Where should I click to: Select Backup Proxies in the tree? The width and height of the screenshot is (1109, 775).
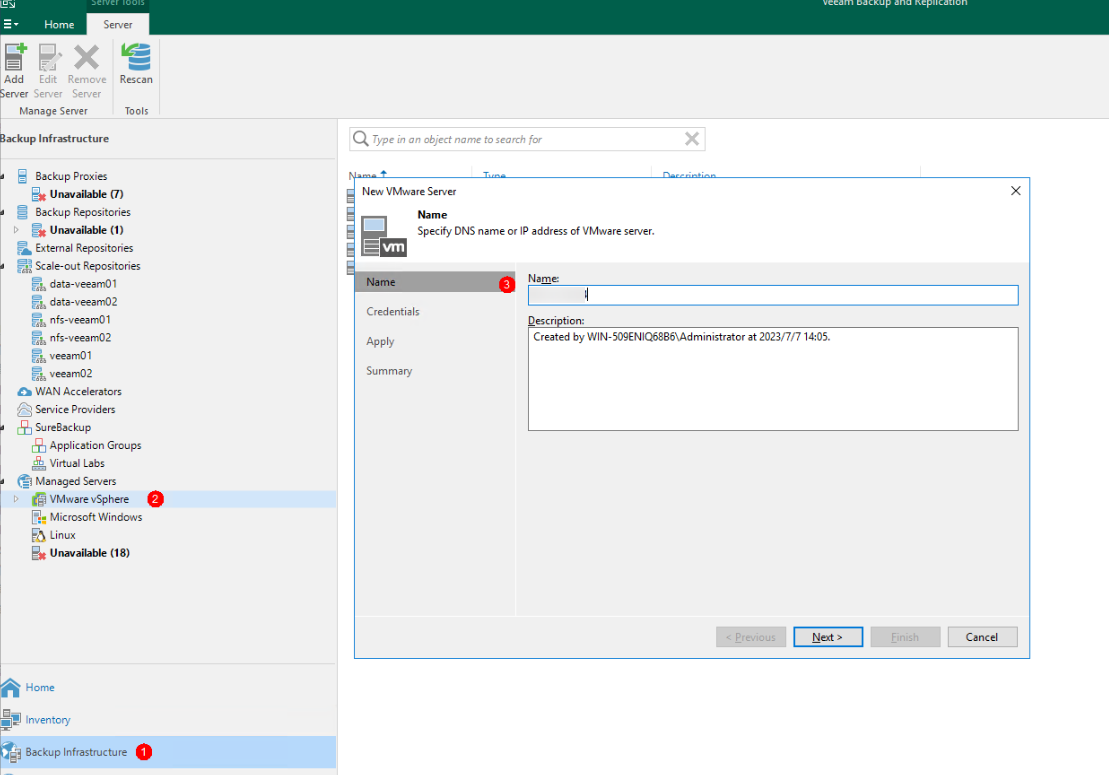71,176
